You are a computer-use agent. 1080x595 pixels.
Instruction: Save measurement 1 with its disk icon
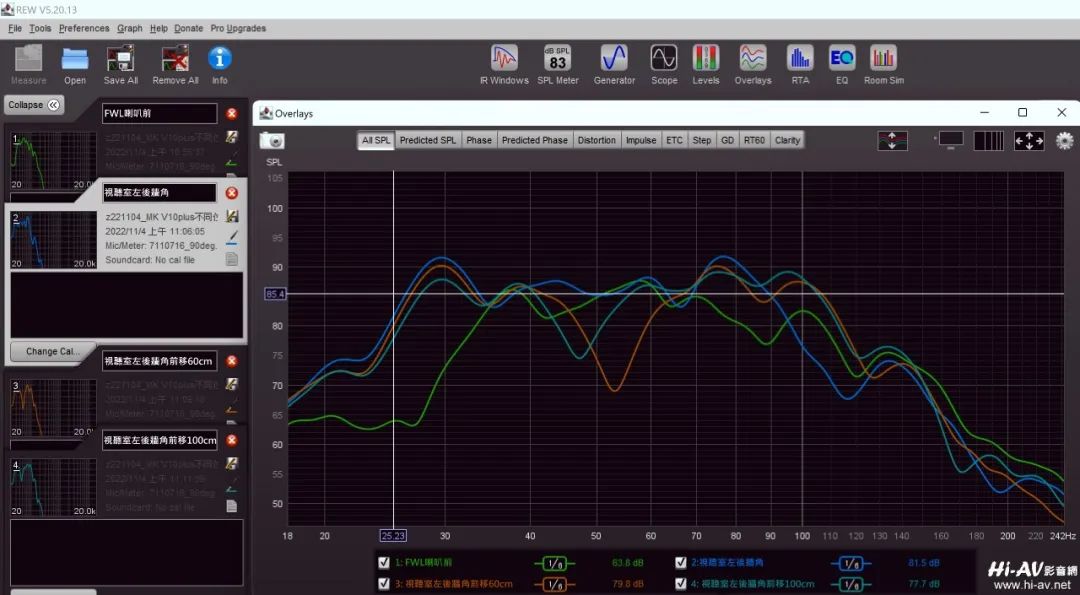coord(232,137)
